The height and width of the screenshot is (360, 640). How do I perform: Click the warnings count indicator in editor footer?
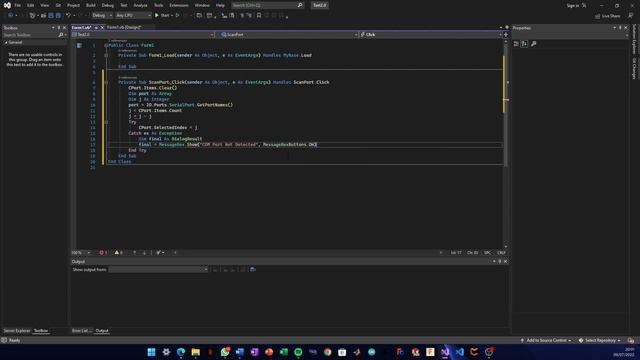click(x=119, y=253)
